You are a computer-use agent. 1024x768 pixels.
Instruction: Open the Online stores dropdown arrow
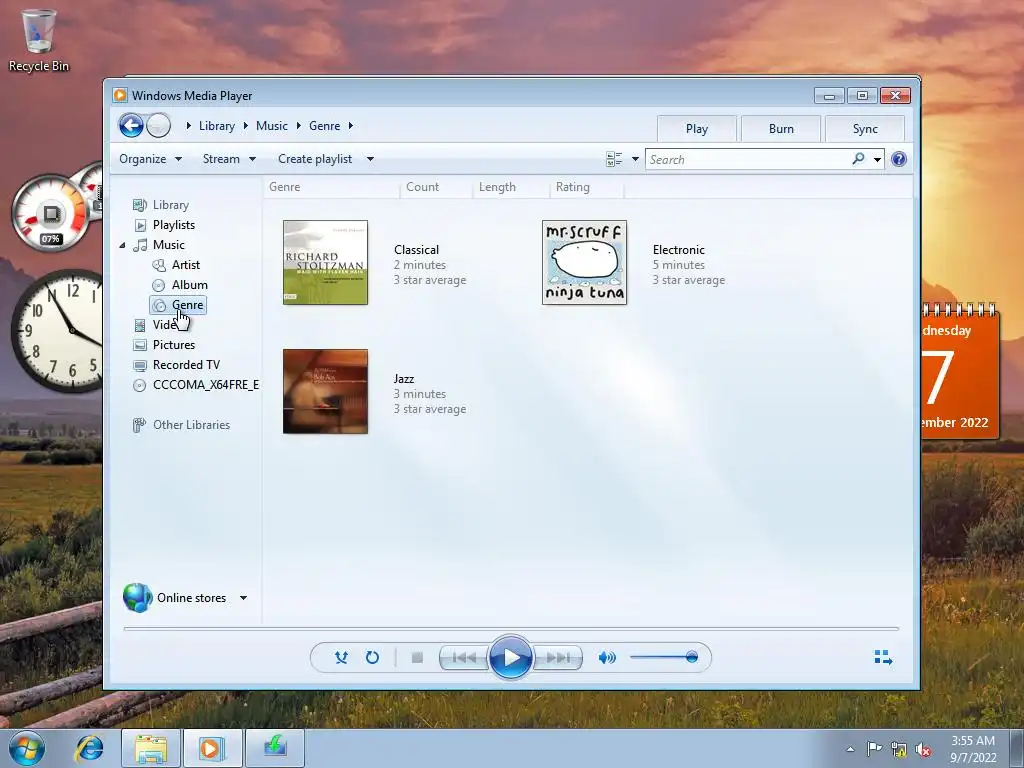[x=244, y=598]
